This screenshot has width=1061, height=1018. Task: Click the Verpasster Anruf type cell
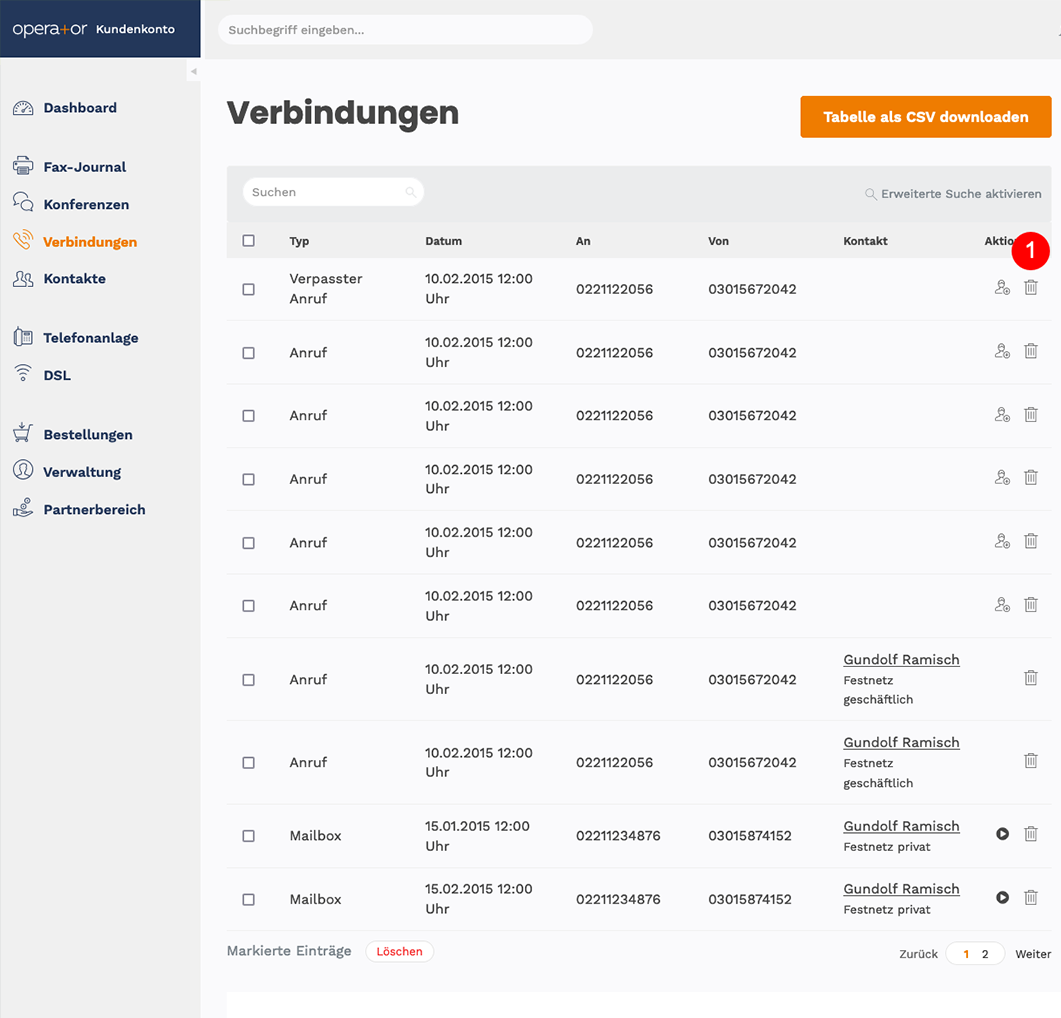[325, 288]
